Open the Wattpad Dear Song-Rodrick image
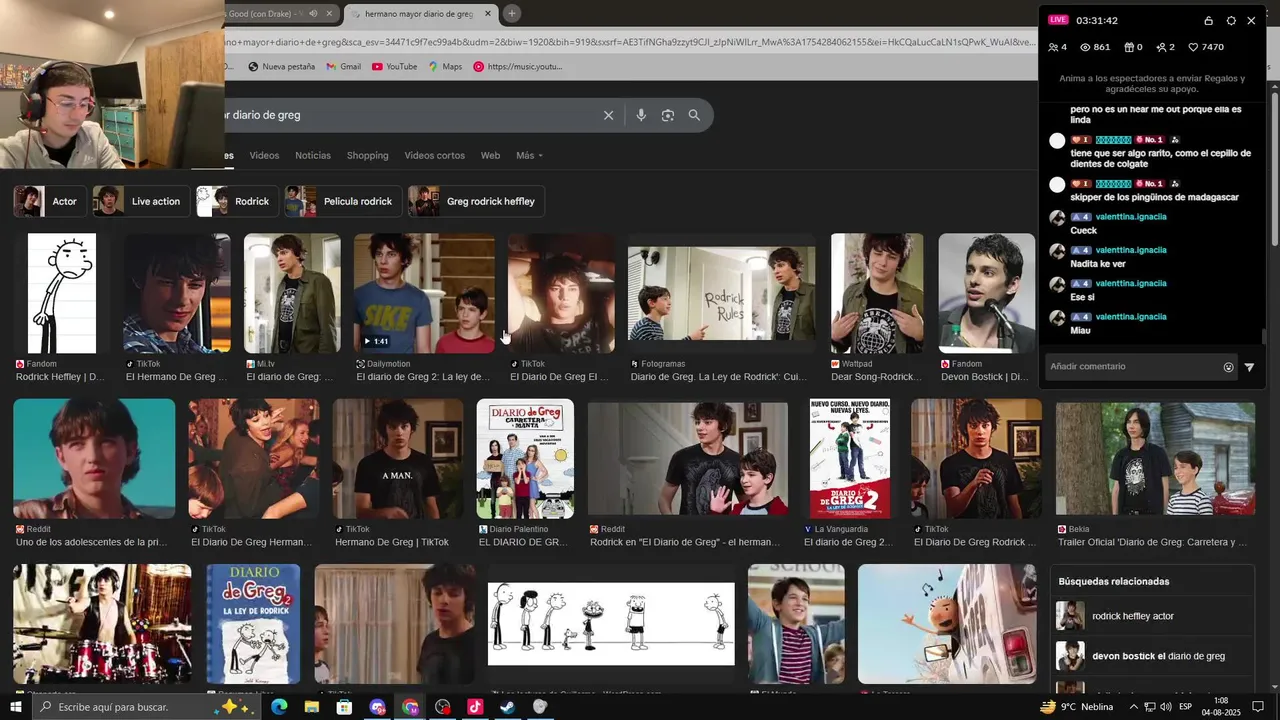1280x720 pixels. click(x=877, y=293)
